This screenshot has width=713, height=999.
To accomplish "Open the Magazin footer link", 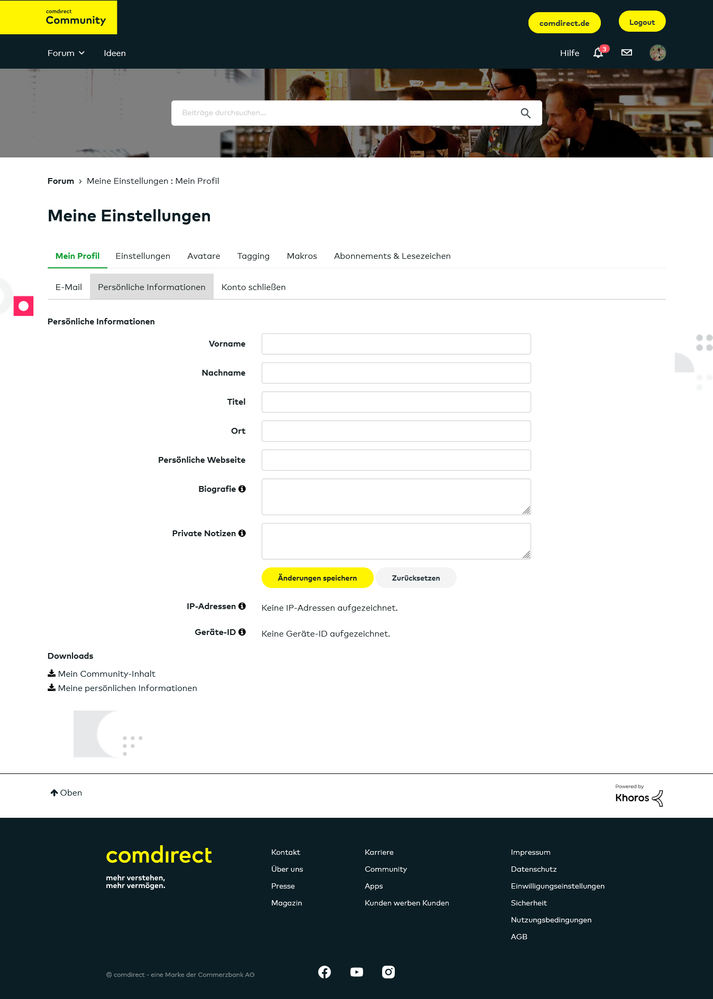I will (x=286, y=903).
